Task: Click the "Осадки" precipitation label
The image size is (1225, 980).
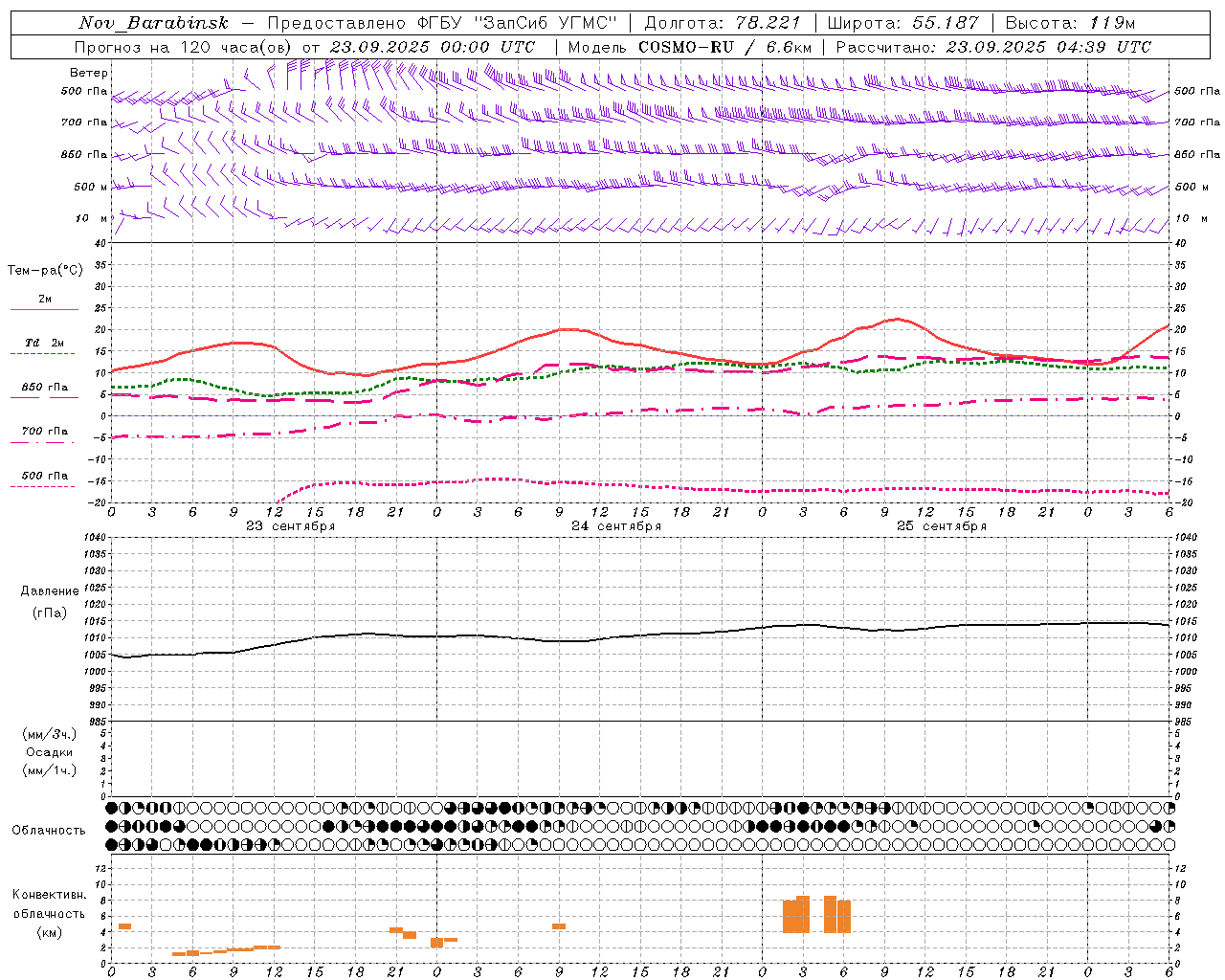Action: [50, 752]
